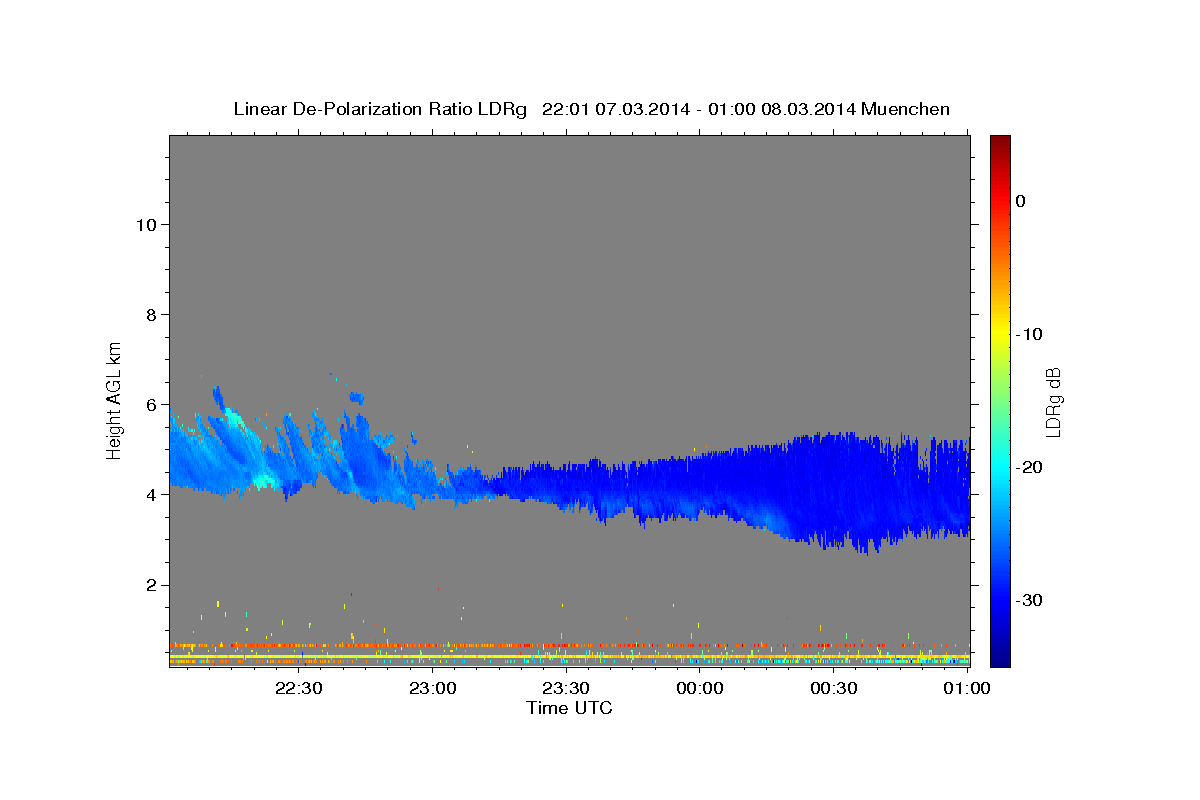The height and width of the screenshot is (800, 1200).
Task: Click the 'LDRg dB' colorbar label
Action: 1053,402
